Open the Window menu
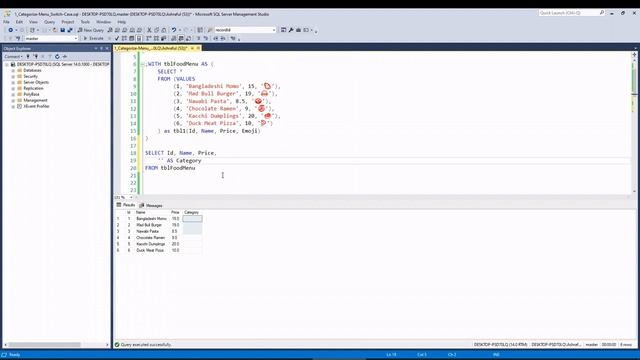Screen dimensions: 640x360 (103, 22)
